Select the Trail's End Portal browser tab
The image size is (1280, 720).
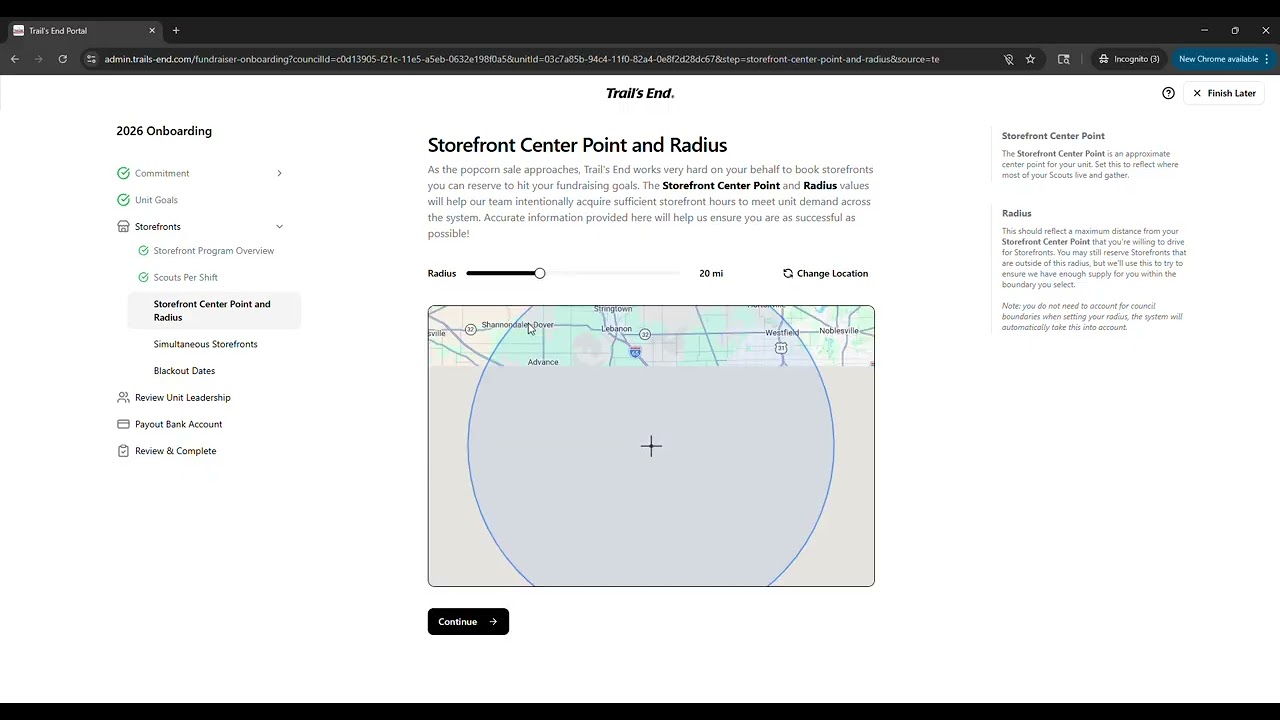(84, 31)
